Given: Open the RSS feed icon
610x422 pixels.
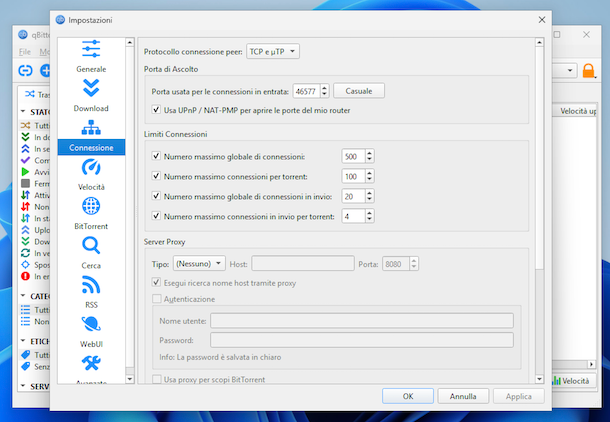Looking at the screenshot, I should (91, 285).
